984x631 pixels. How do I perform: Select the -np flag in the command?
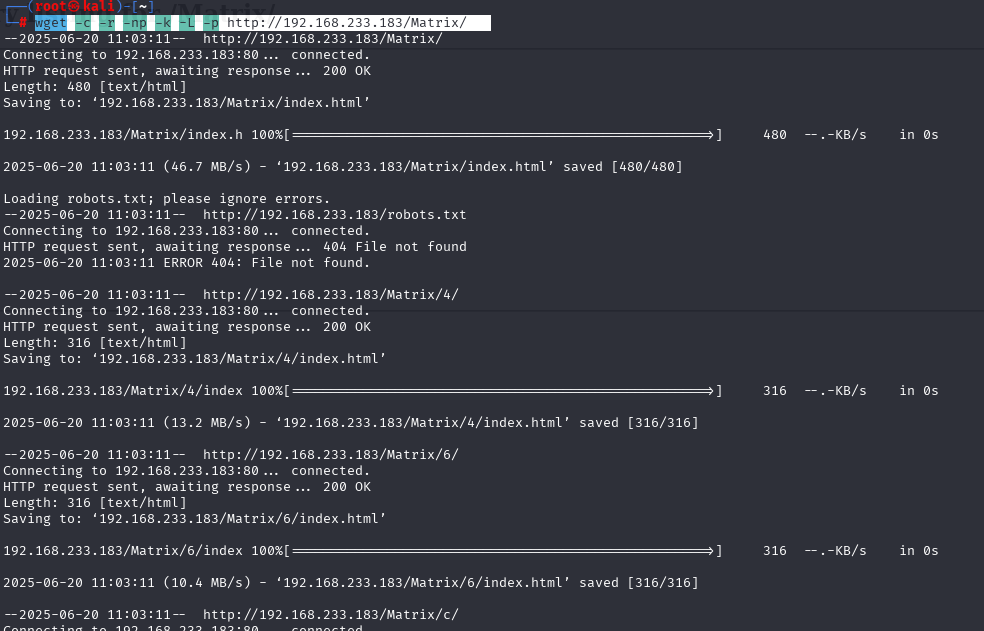tap(135, 23)
